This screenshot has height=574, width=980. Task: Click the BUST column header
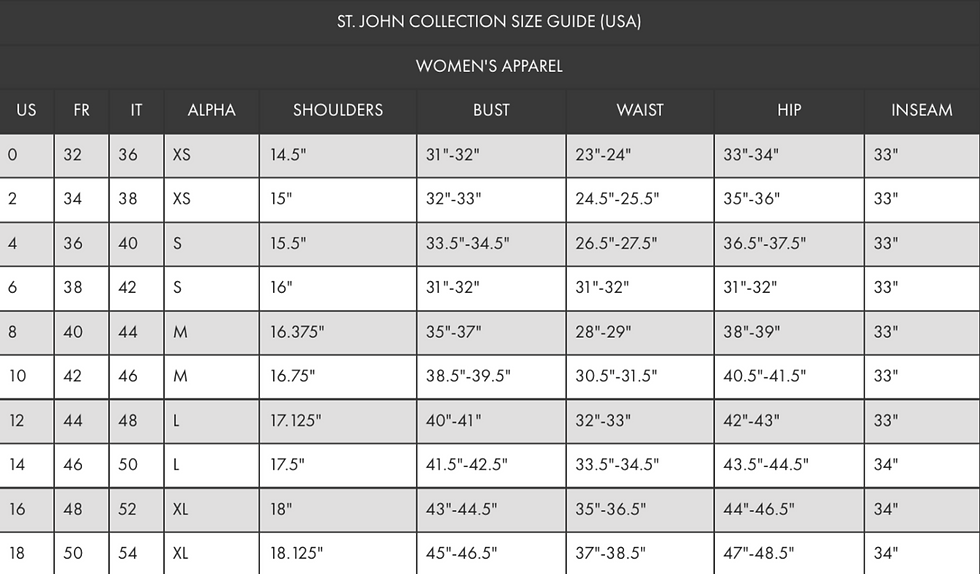coord(491,111)
